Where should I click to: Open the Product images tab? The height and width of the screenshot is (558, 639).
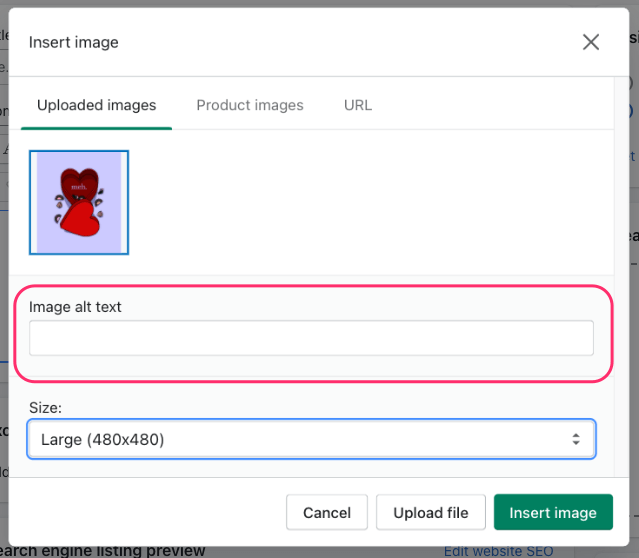pyautogui.click(x=250, y=105)
